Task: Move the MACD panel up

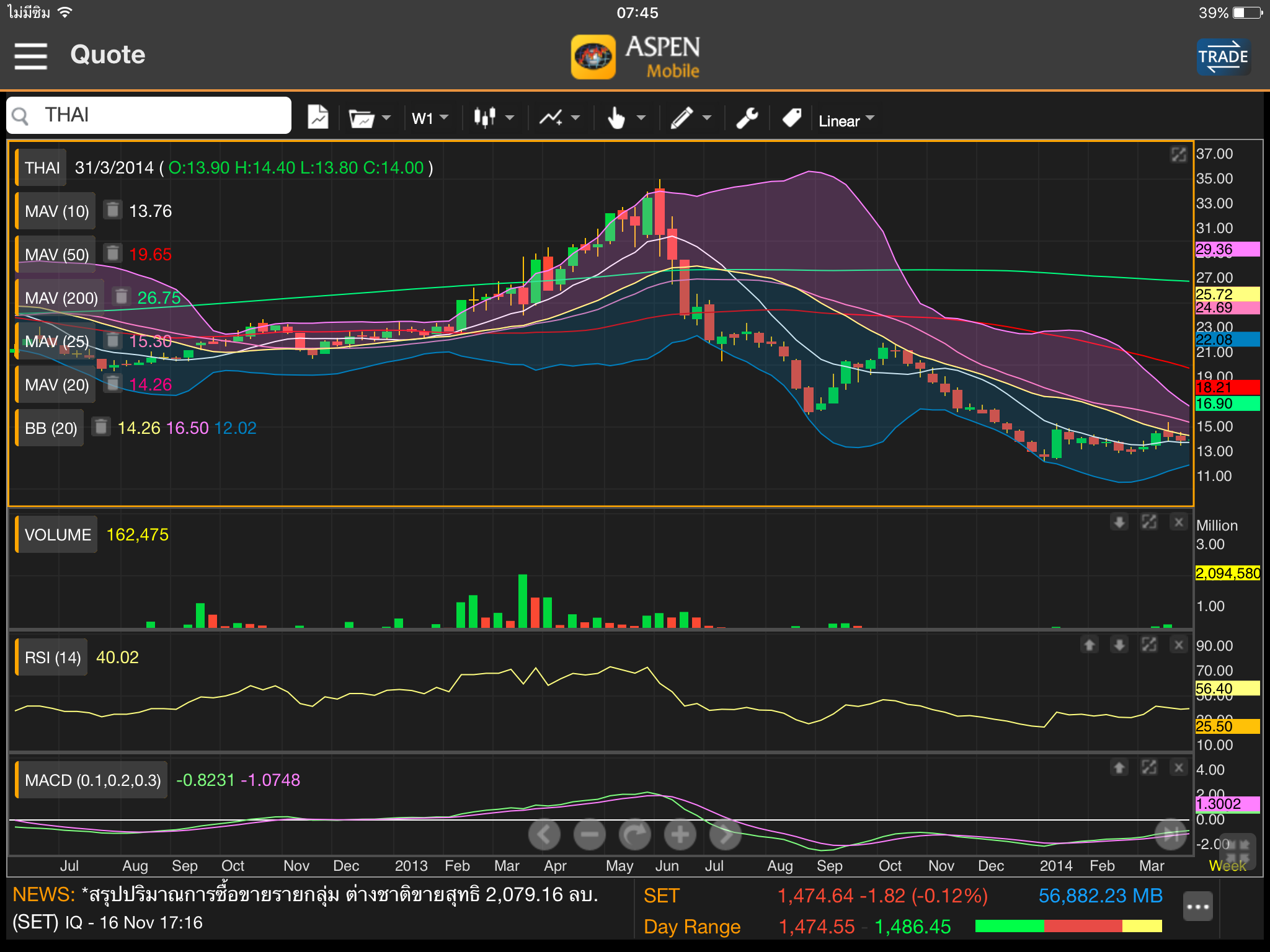Action: pos(1119,768)
